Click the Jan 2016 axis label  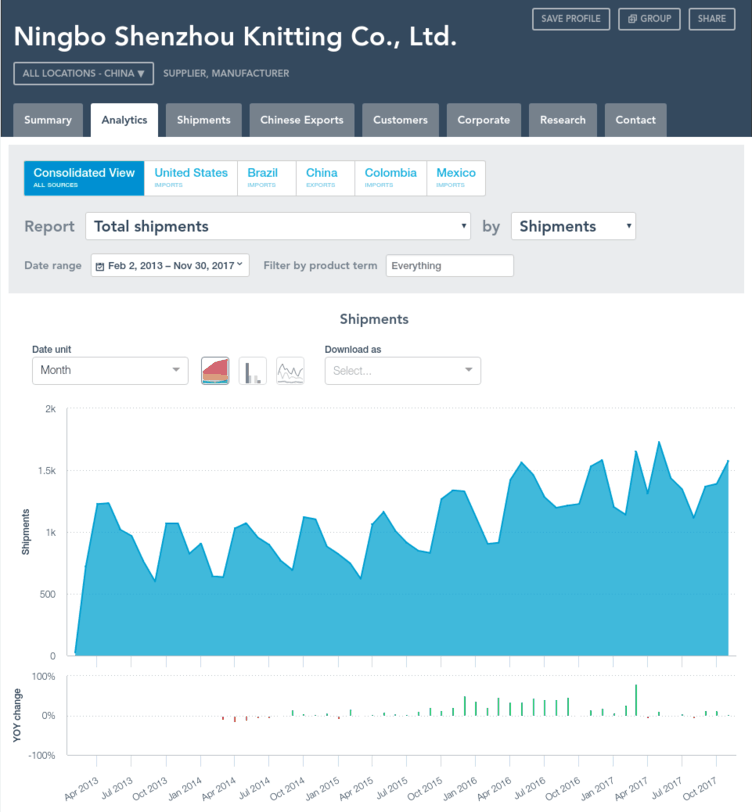[x=459, y=788]
